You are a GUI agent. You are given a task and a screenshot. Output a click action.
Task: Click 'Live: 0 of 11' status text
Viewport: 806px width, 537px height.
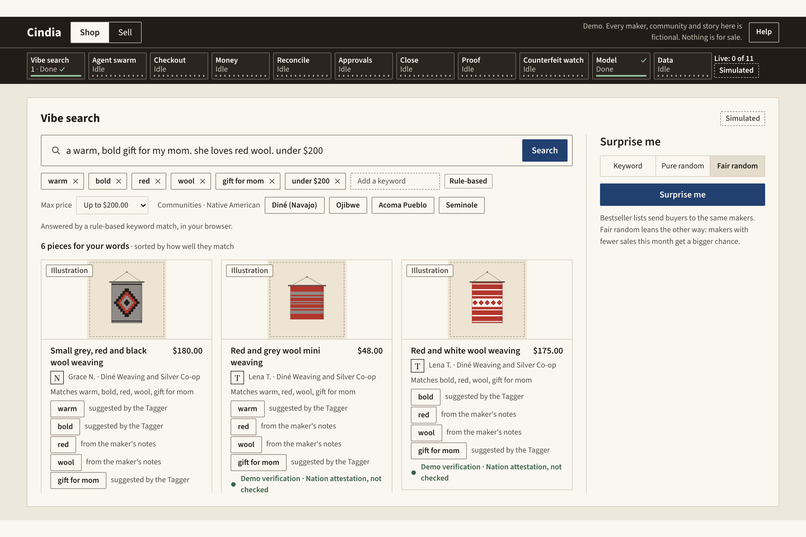tap(734, 58)
